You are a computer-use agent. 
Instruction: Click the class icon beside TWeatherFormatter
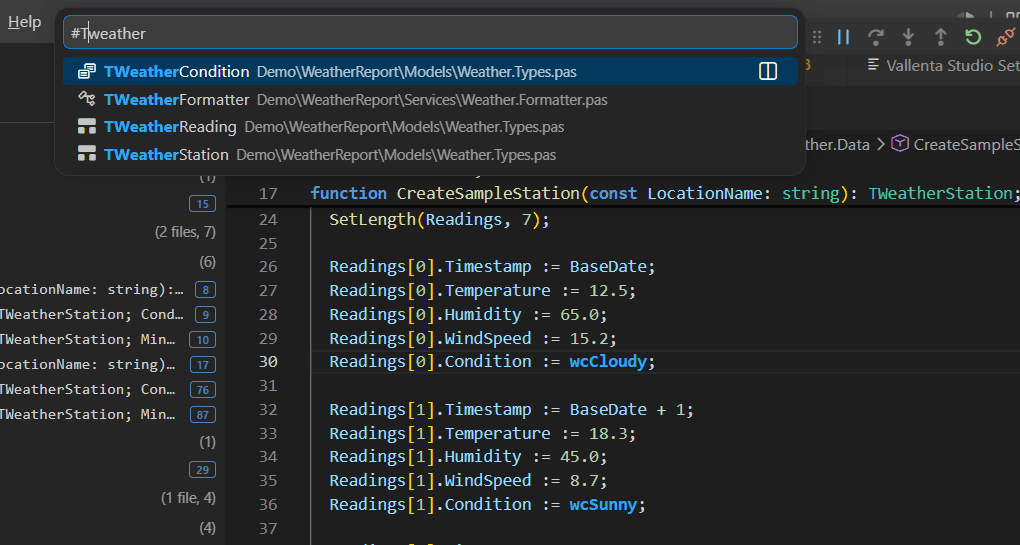87,99
